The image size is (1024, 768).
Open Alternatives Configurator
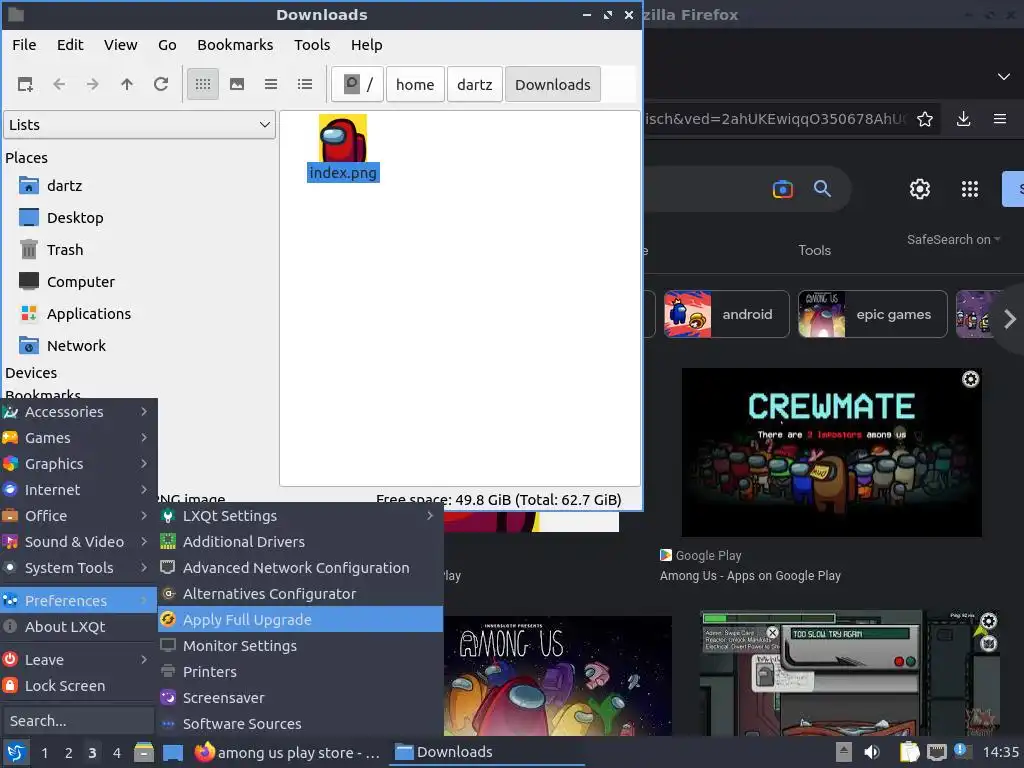click(x=300, y=594)
